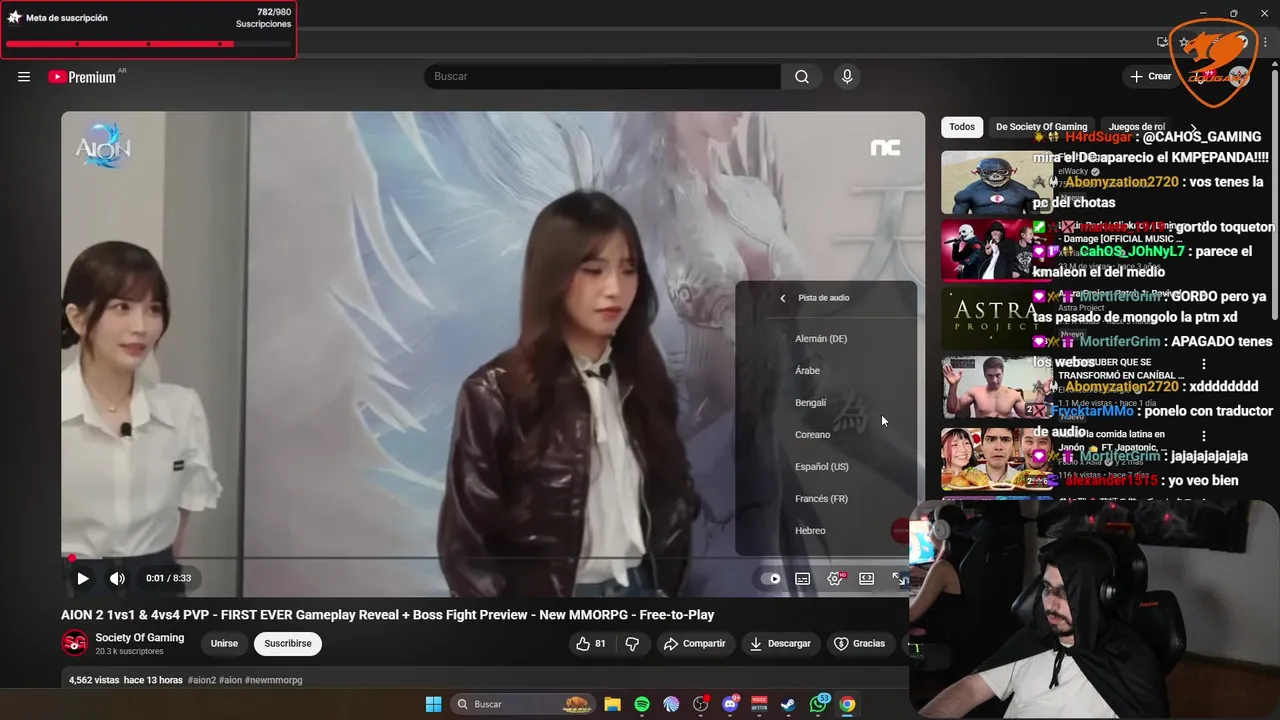Click the Windows taskbar Buscar search box
This screenshot has width=1280, height=720.
pyautogui.click(x=525, y=704)
